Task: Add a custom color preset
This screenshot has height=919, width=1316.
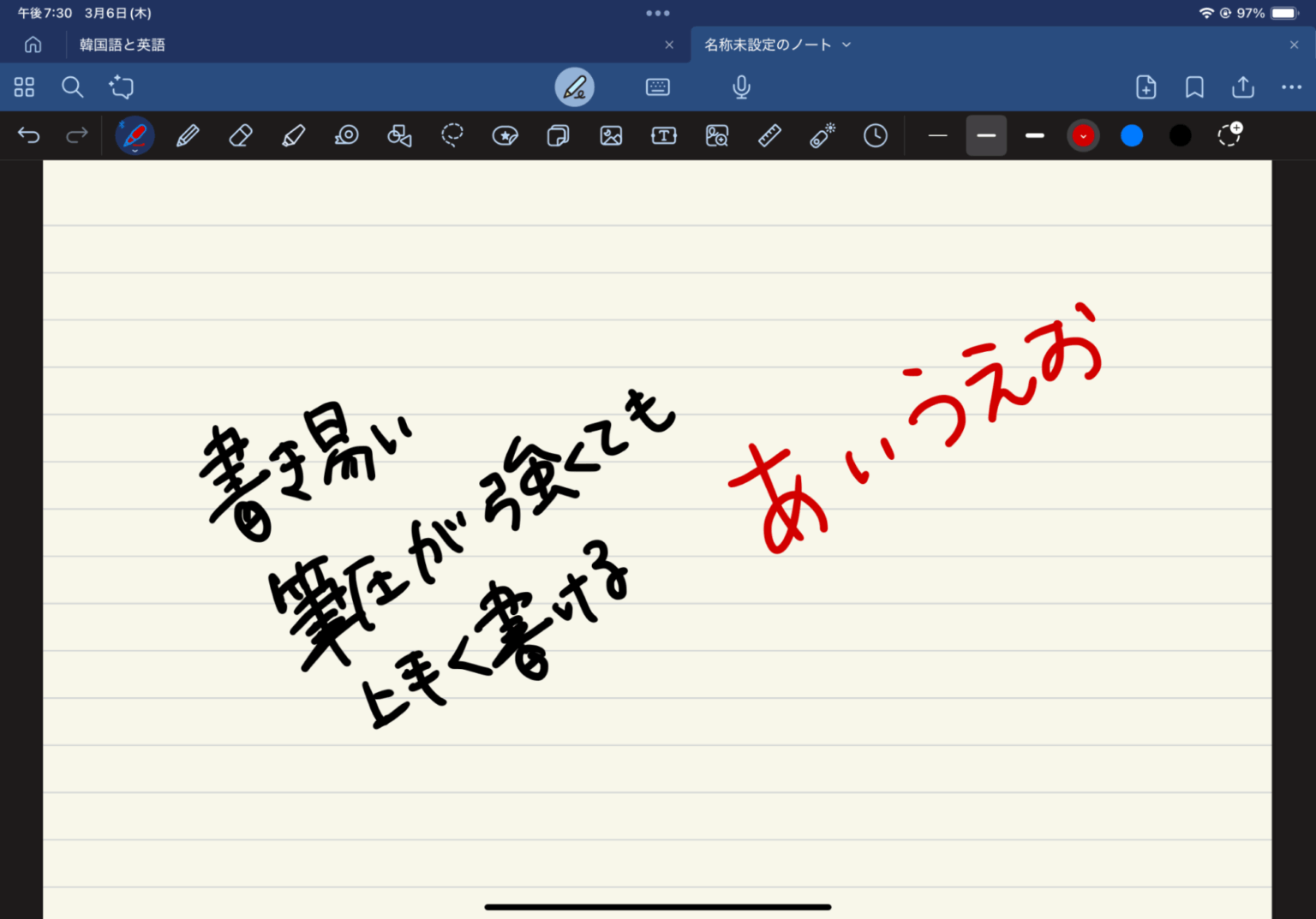Action: [x=1229, y=134]
